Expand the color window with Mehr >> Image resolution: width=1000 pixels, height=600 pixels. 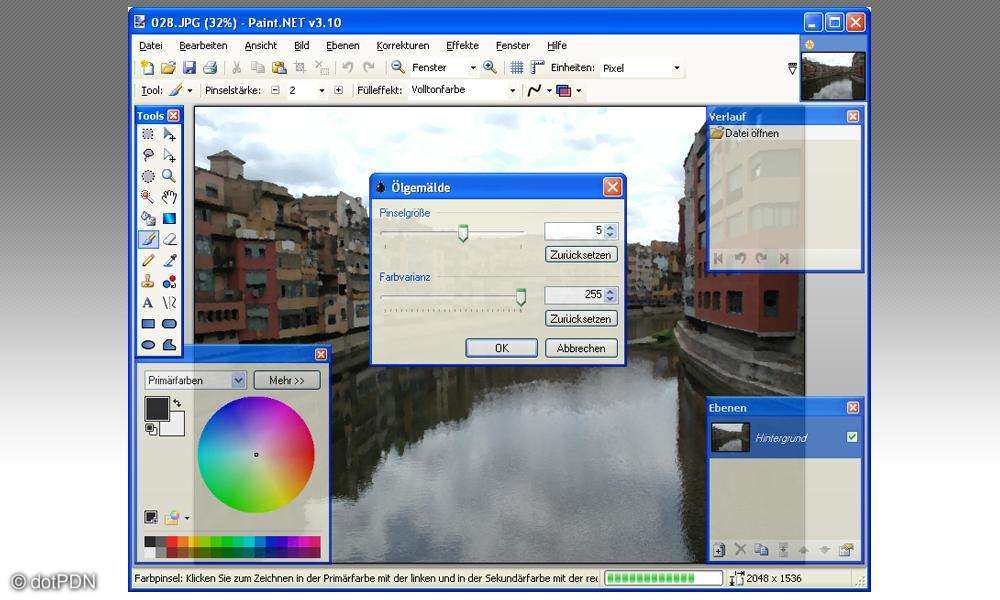click(287, 380)
